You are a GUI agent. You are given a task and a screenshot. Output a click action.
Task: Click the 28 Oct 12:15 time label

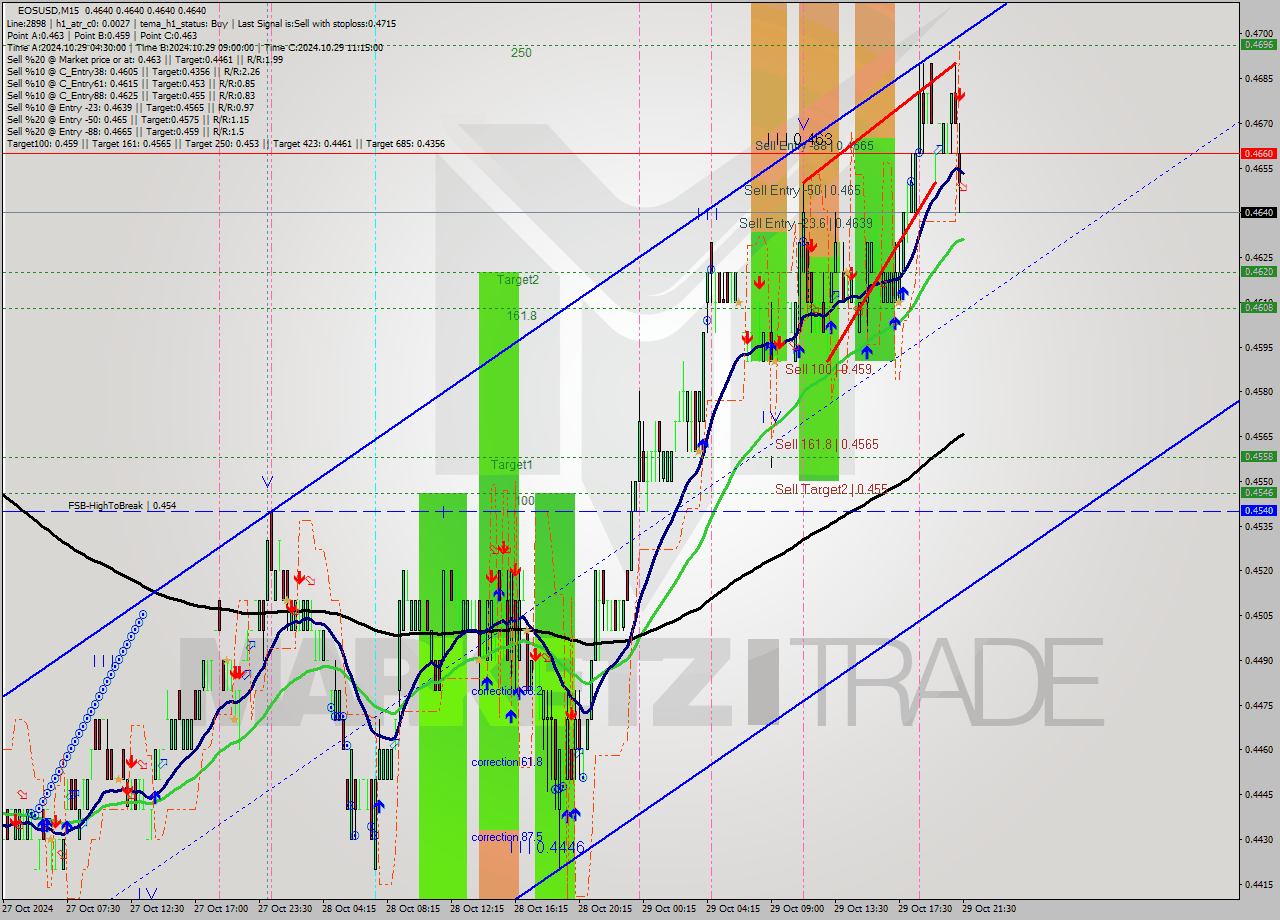point(476,909)
